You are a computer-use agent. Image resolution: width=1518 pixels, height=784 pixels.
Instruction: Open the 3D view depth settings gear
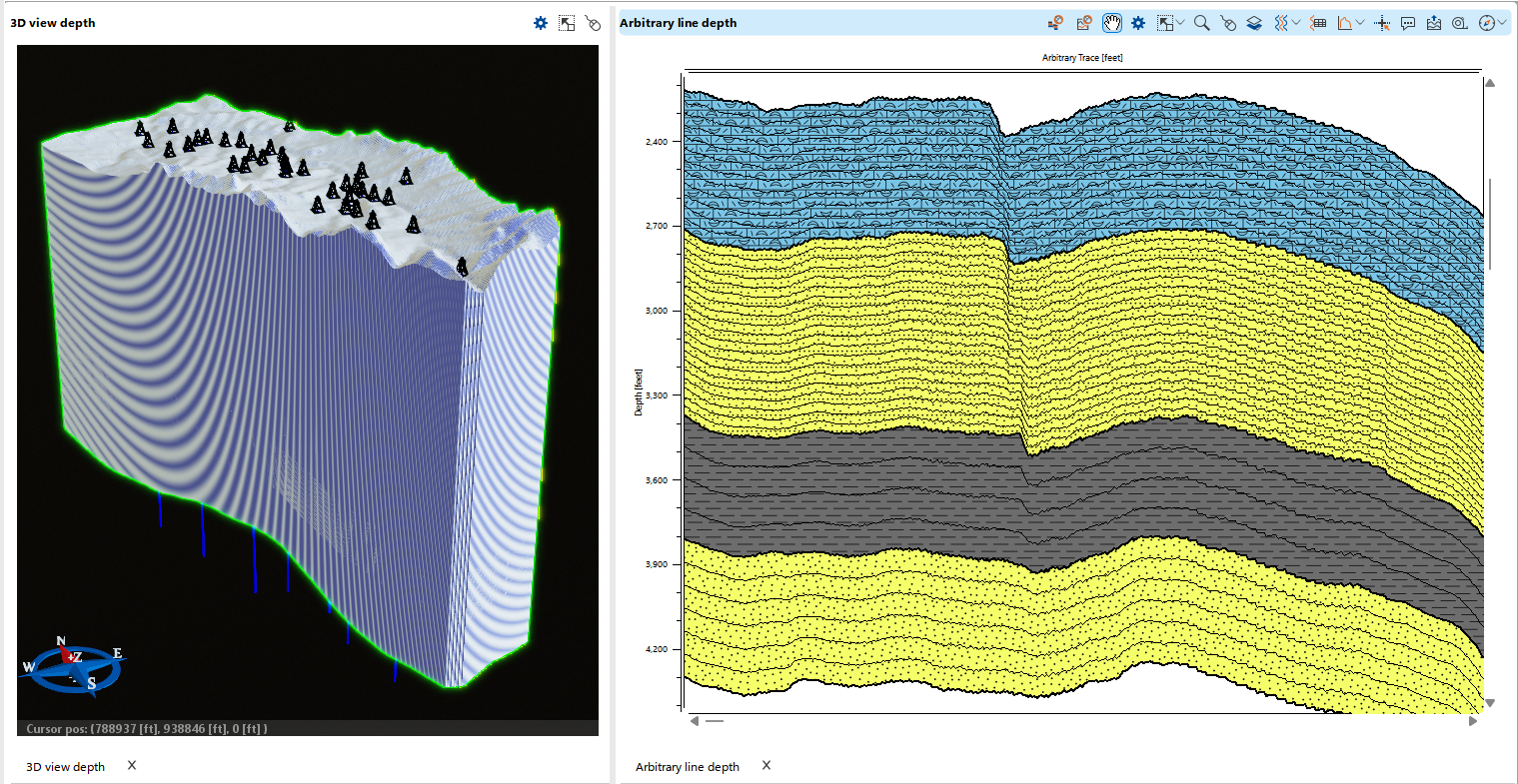541,22
